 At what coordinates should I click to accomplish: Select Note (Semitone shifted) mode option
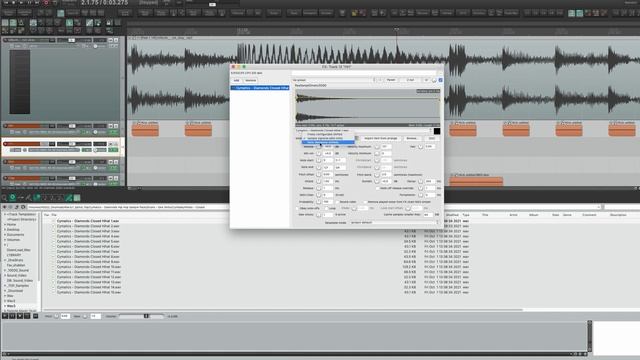click(x=328, y=142)
